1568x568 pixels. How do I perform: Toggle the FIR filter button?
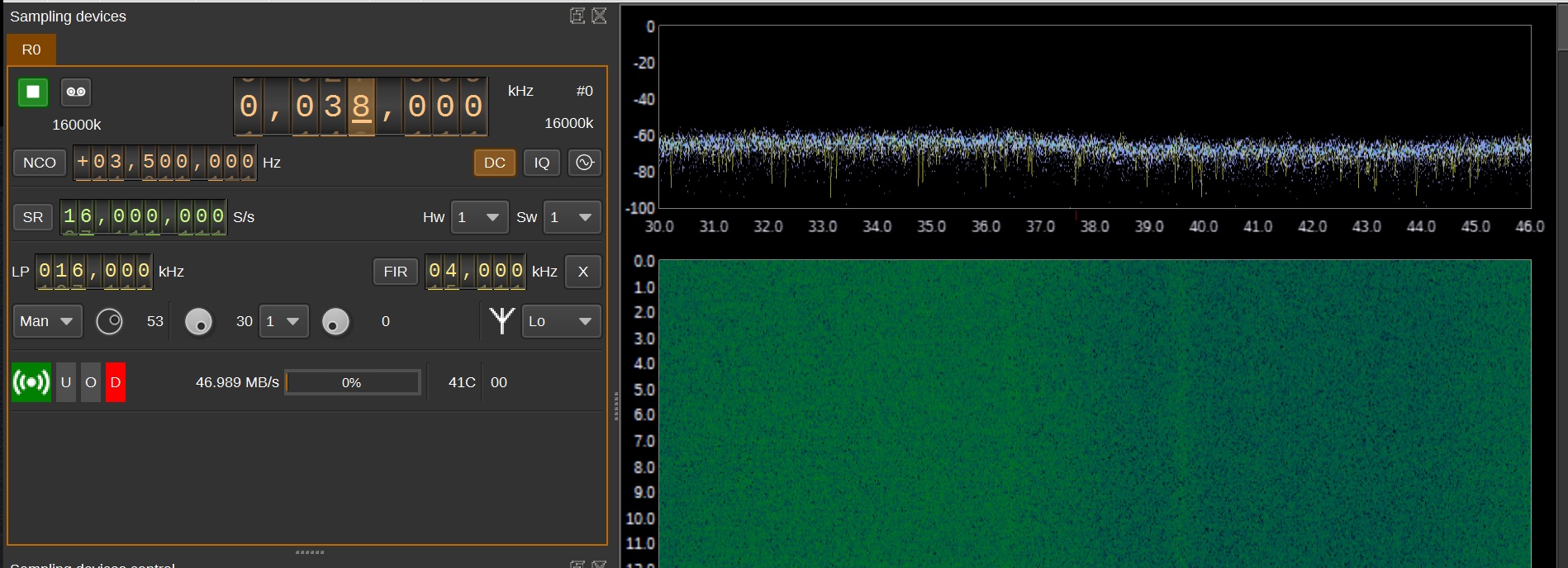(x=396, y=272)
